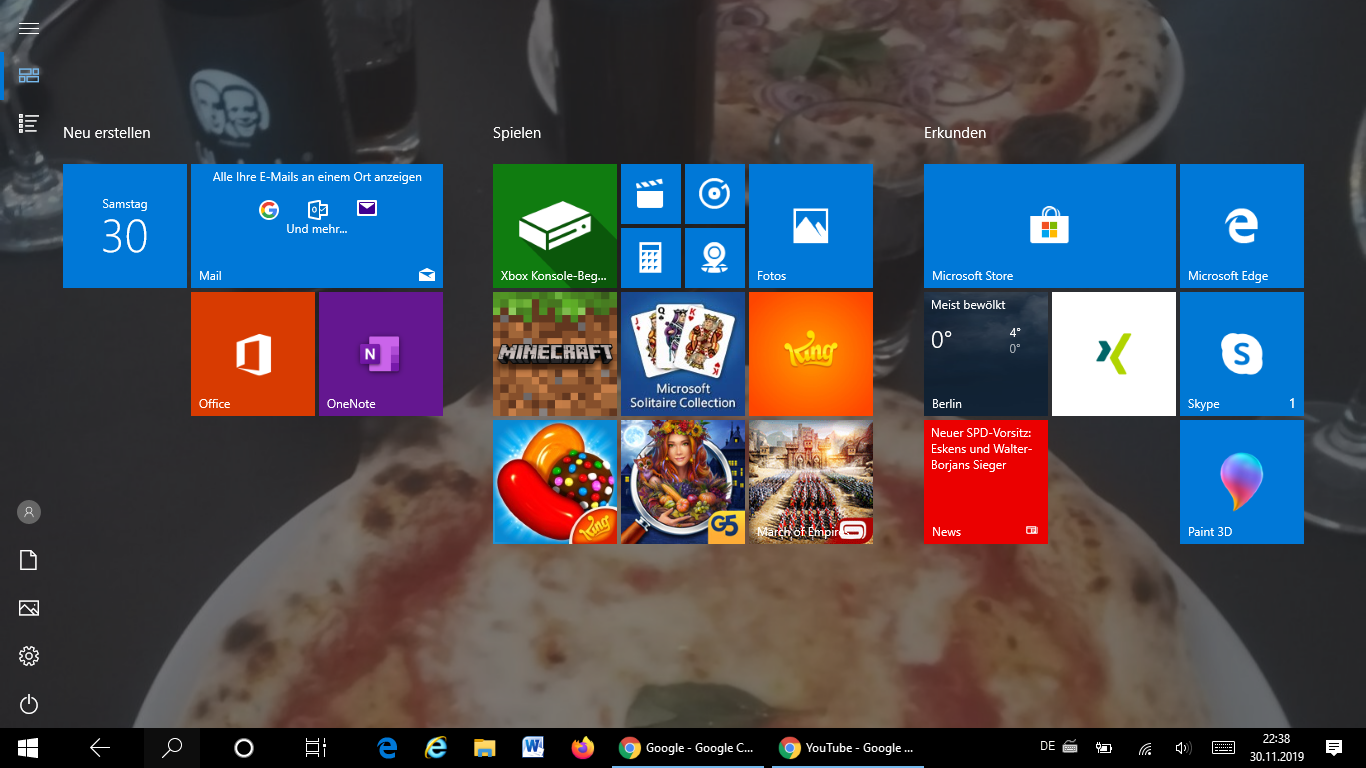Switch to the YouTube Chrome taskbar window

[x=847, y=748]
